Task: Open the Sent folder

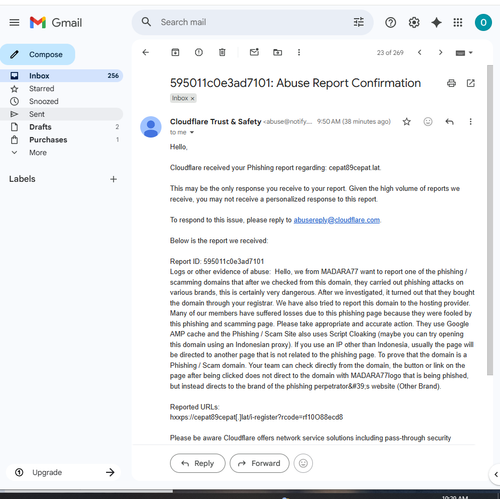Action: click(61, 114)
